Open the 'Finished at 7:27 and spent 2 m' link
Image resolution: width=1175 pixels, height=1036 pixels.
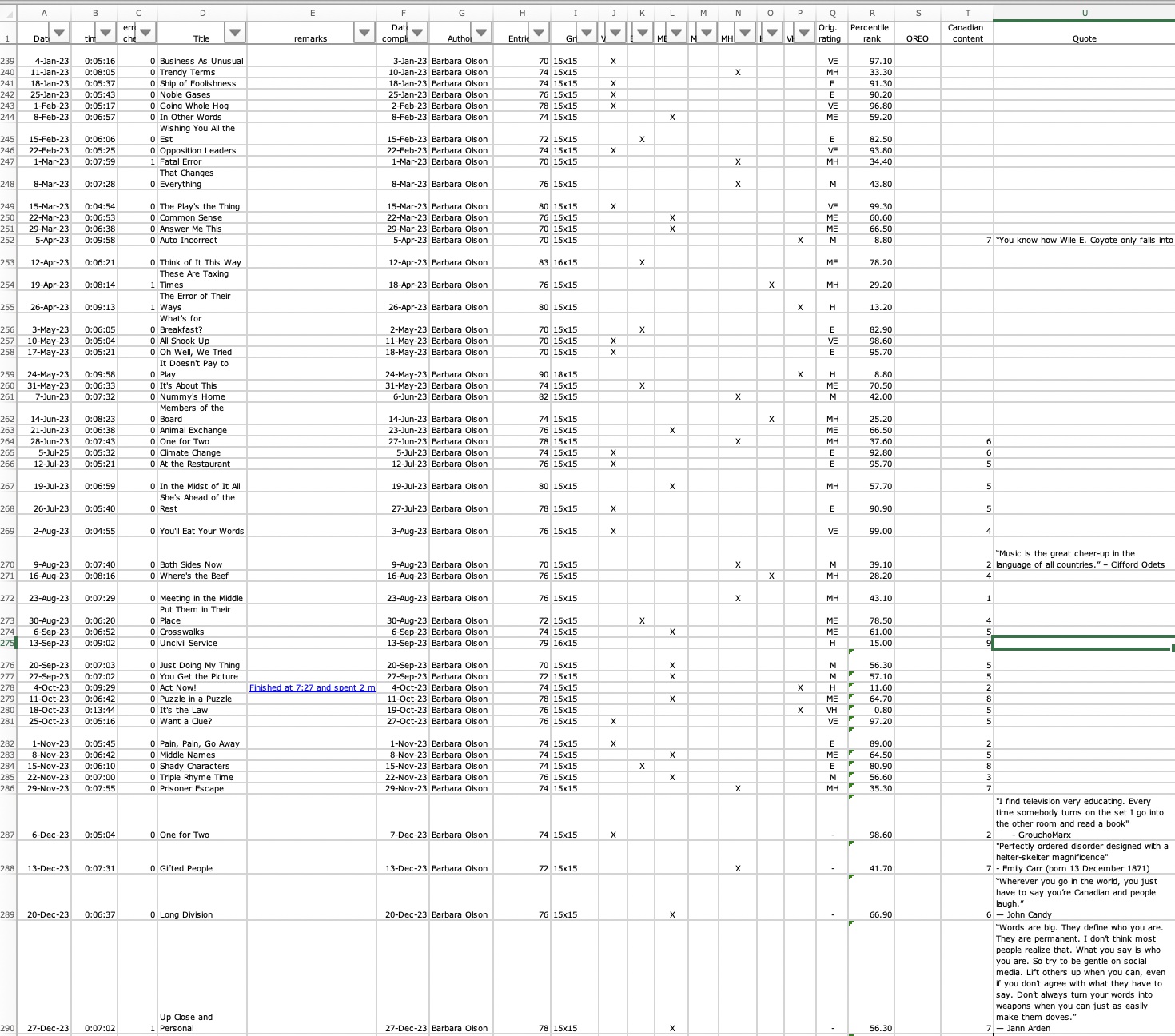312,687
